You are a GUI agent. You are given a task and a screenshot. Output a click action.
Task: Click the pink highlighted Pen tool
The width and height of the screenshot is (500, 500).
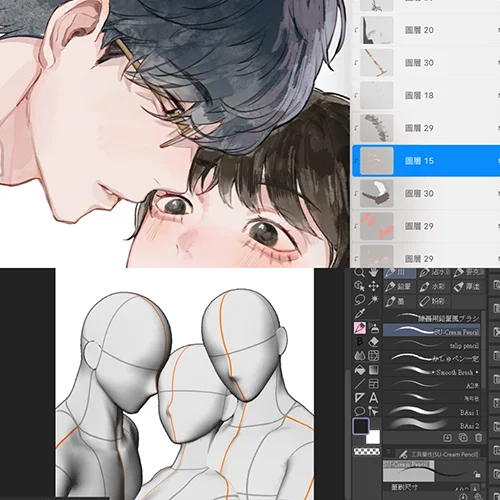360,328
